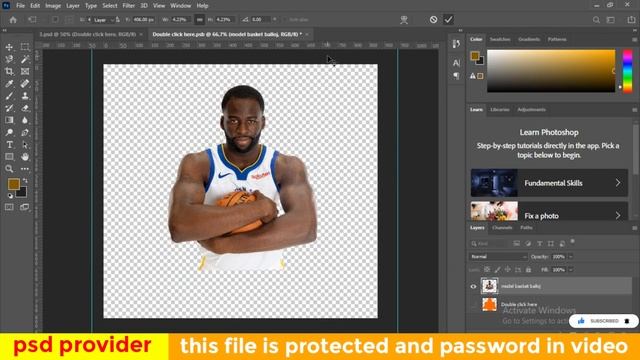Click the Search magnifier in options bar
The width and height of the screenshot is (640, 360).
596,20
